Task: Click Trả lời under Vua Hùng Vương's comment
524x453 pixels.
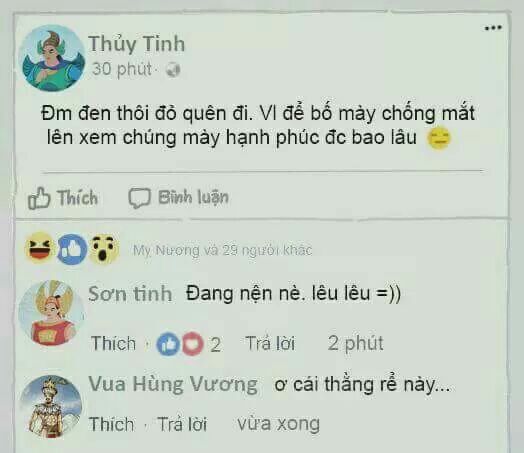Action: 182,424
